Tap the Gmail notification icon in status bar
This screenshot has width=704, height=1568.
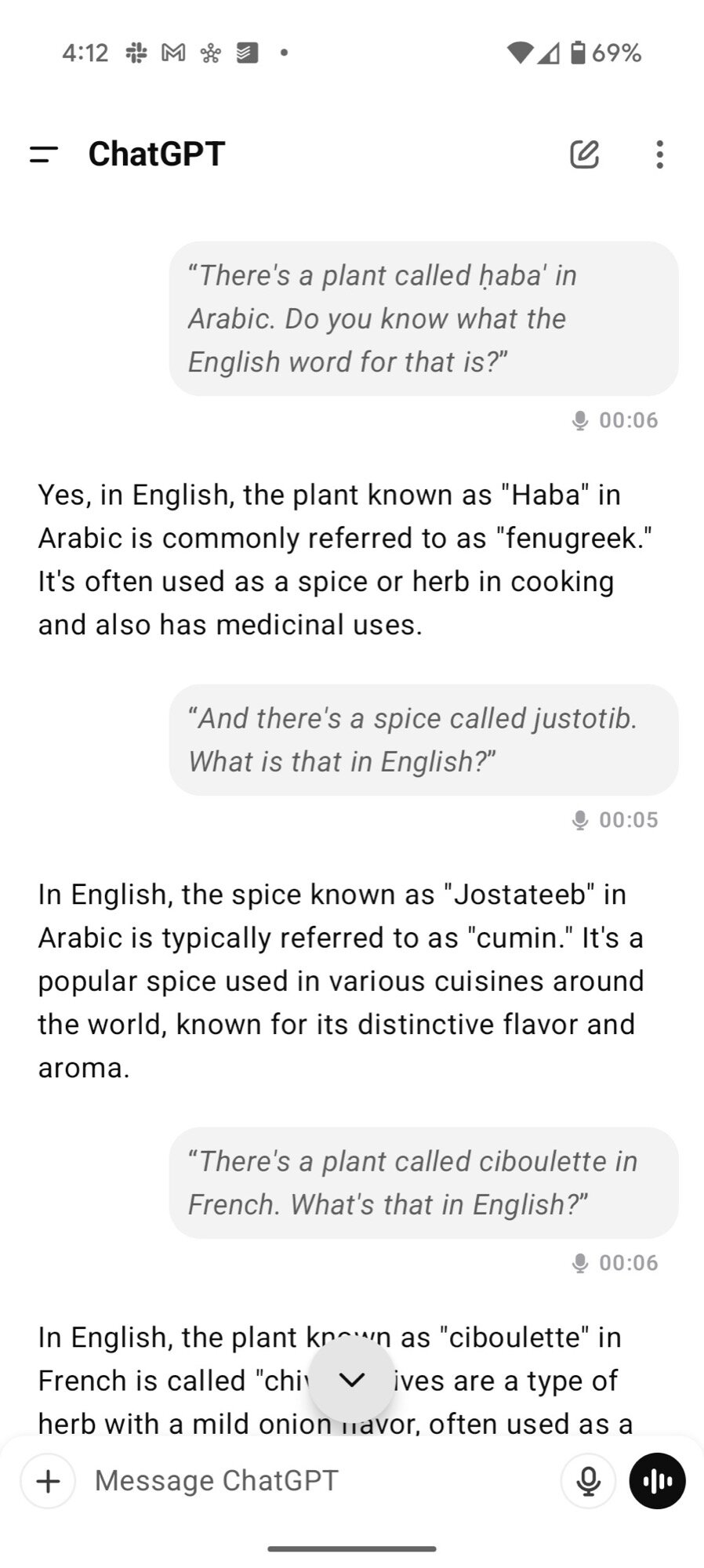pos(173,53)
